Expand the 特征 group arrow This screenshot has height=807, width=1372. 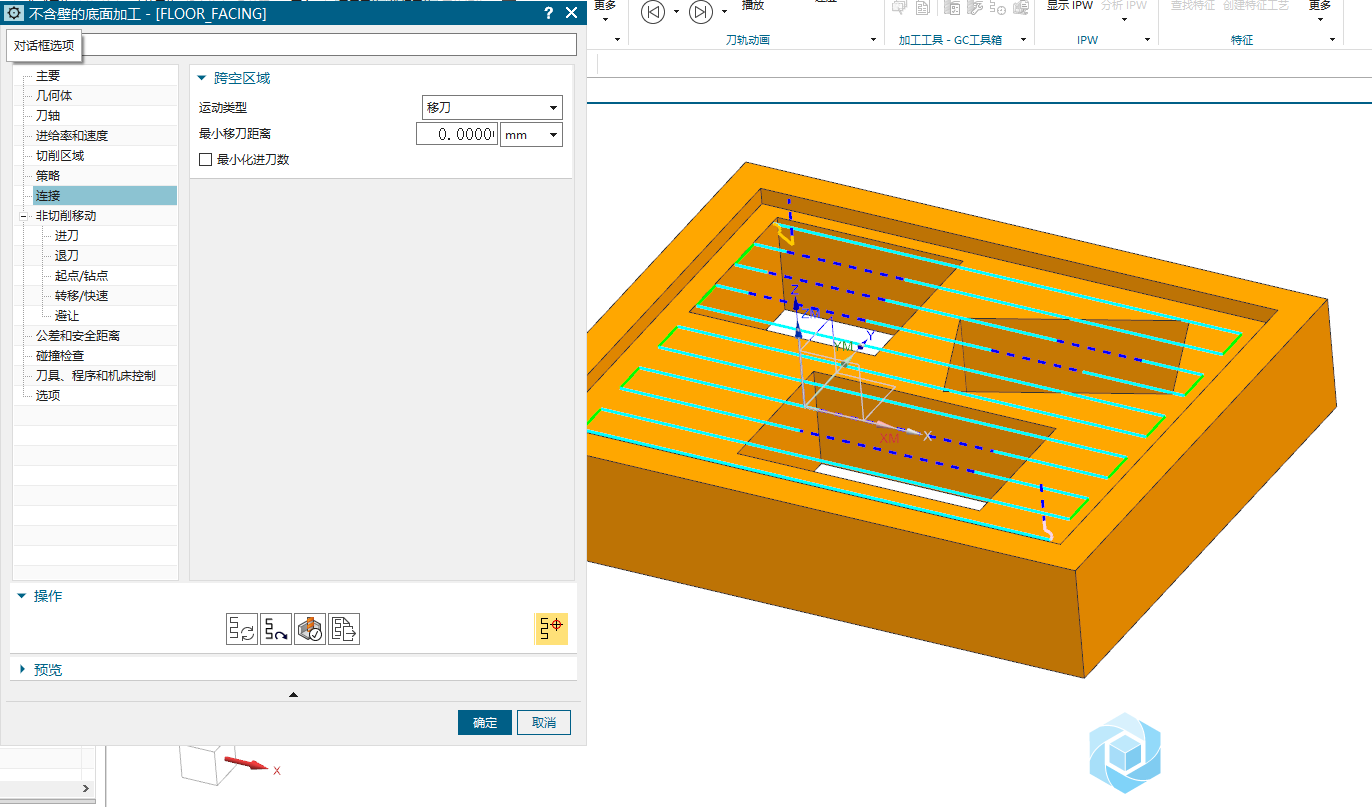click(1333, 40)
